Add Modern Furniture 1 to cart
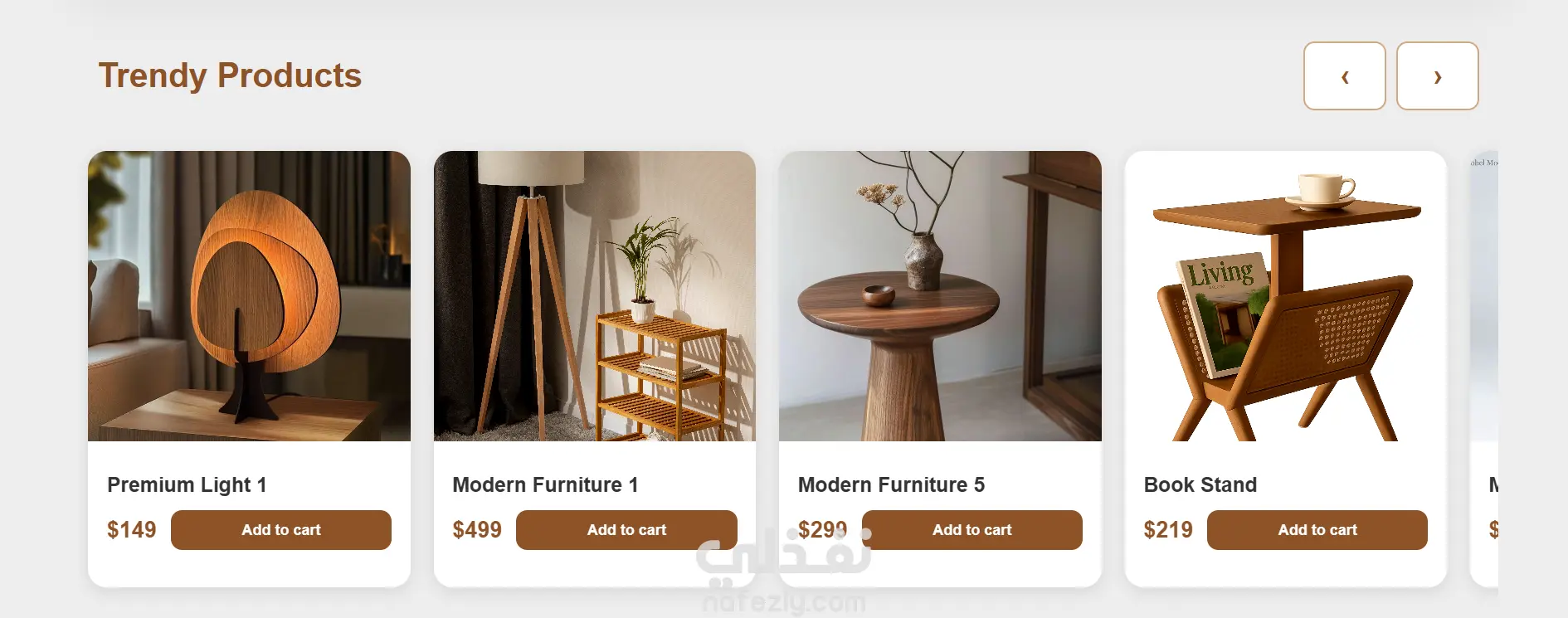This screenshot has height=618, width=1568. [626, 530]
